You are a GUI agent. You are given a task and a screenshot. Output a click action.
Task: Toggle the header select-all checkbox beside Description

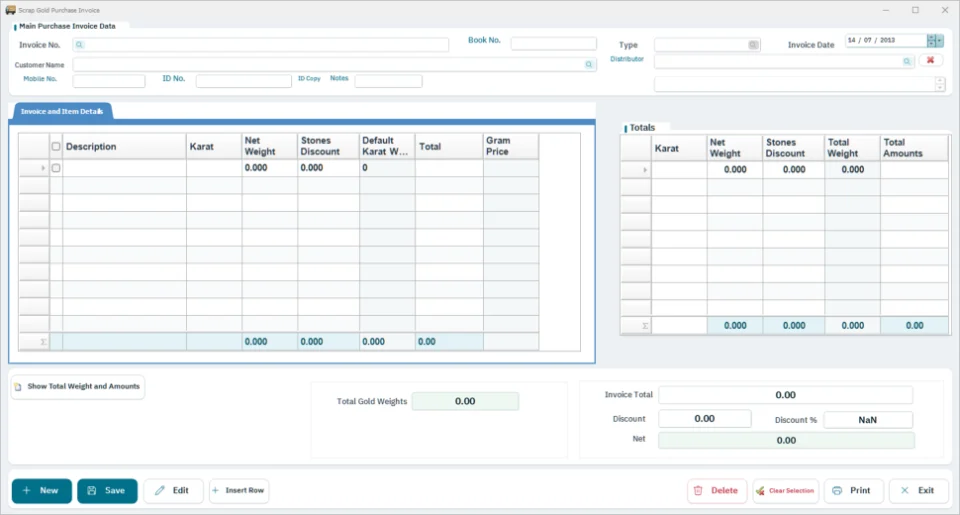coord(56,146)
